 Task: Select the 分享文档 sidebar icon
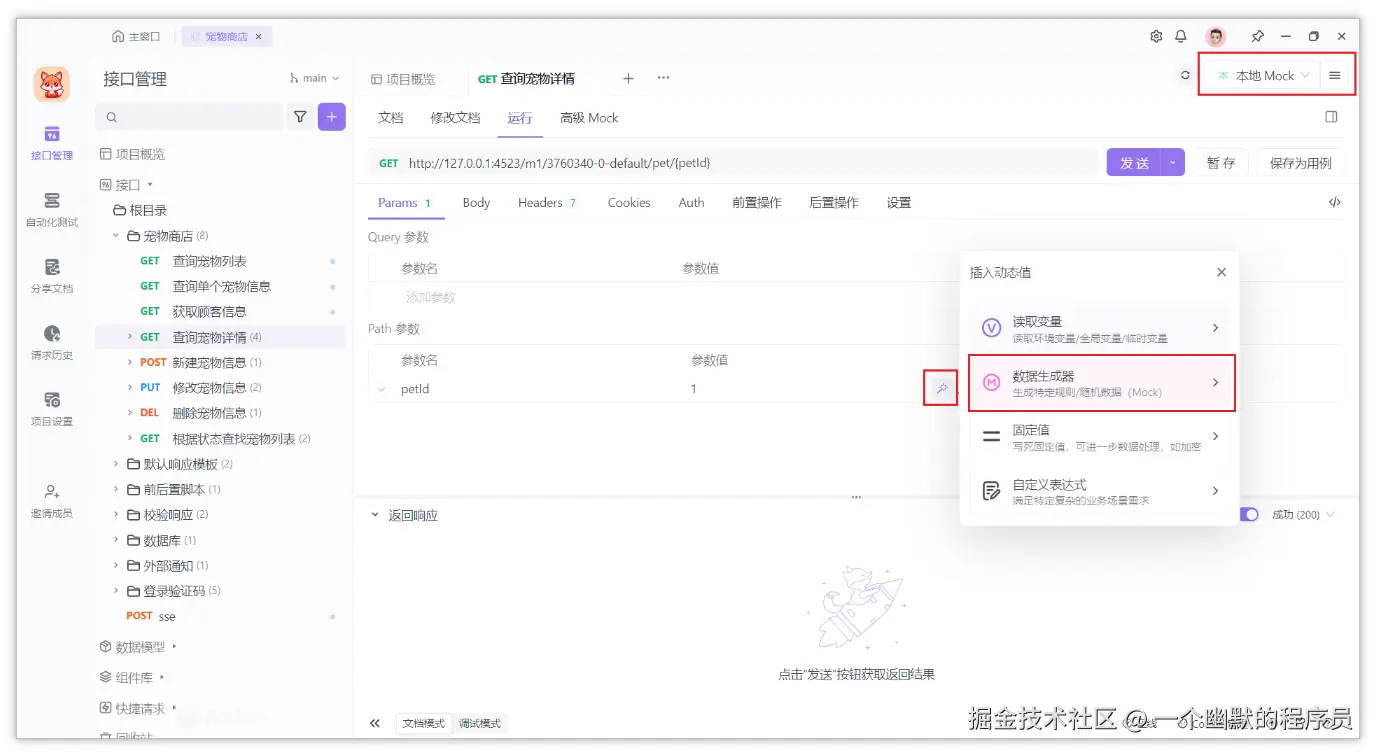51,277
